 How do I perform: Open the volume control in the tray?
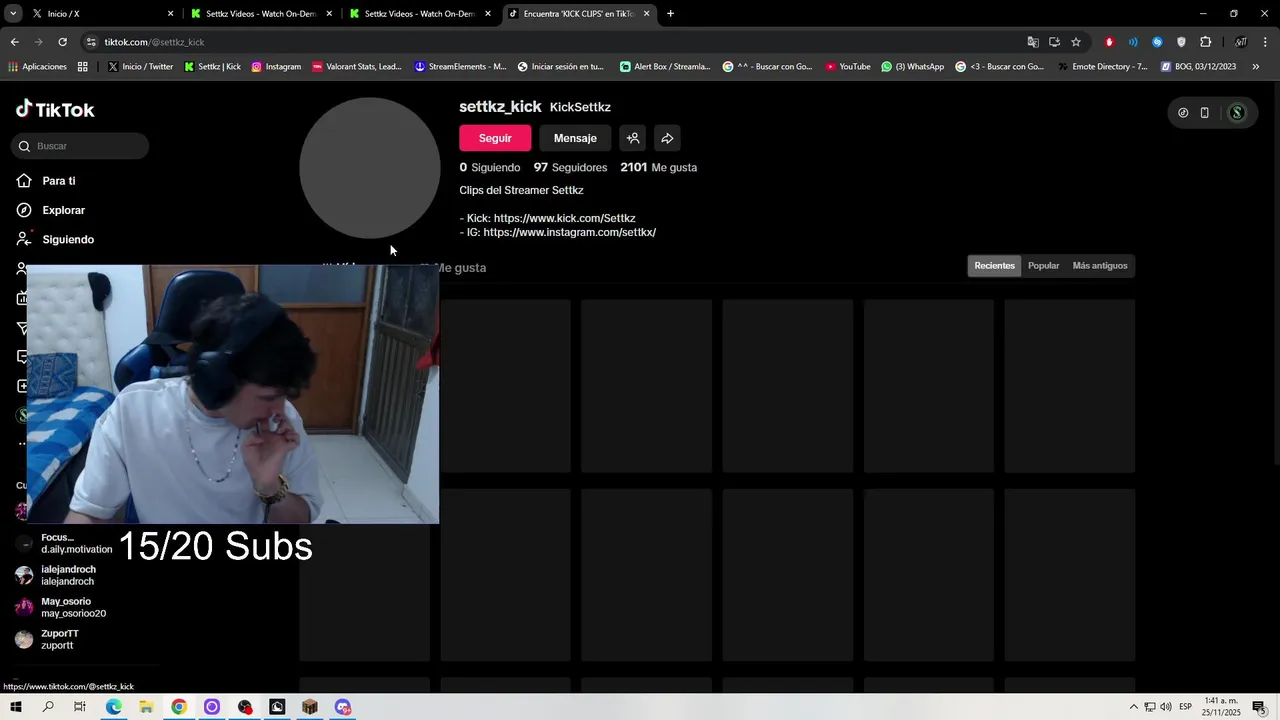pos(1166,707)
